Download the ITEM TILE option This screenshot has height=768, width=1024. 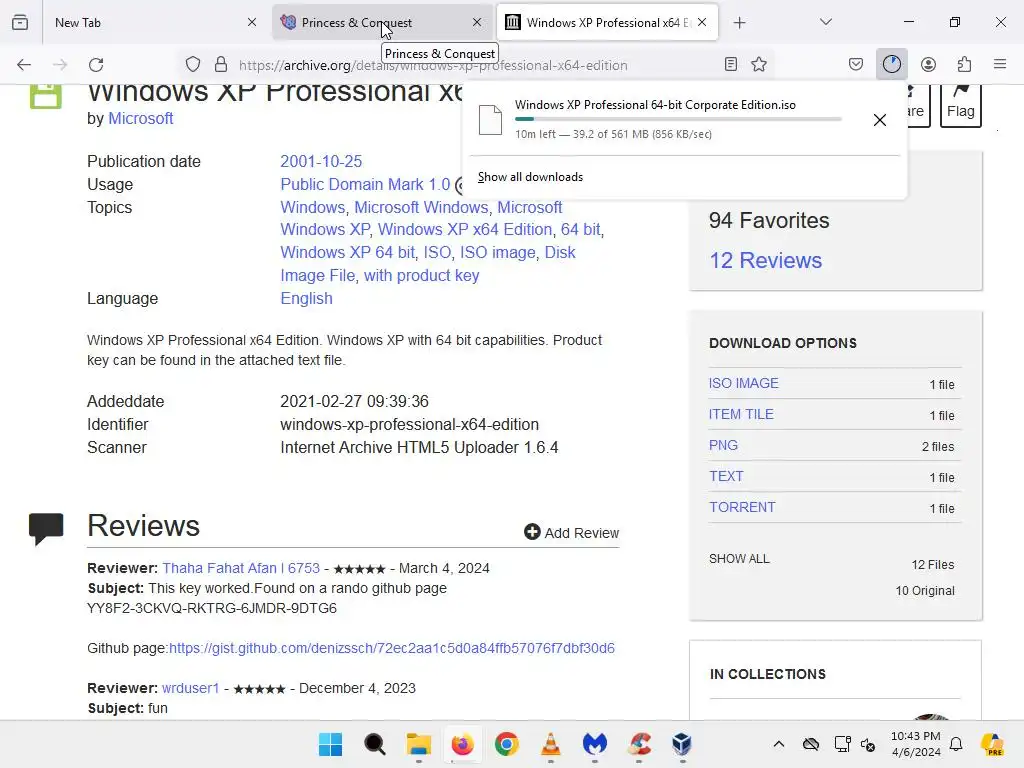pyautogui.click(x=741, y=414)
